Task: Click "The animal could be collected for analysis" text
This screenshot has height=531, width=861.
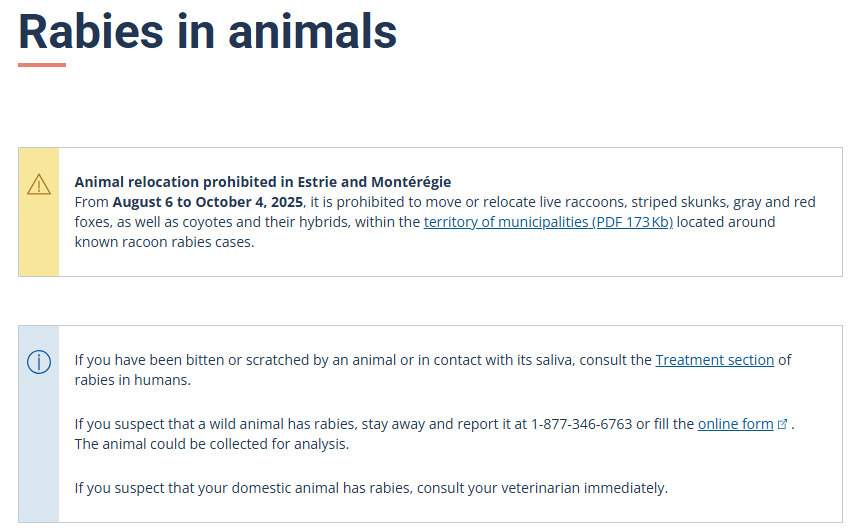Action: coord(211,444)
